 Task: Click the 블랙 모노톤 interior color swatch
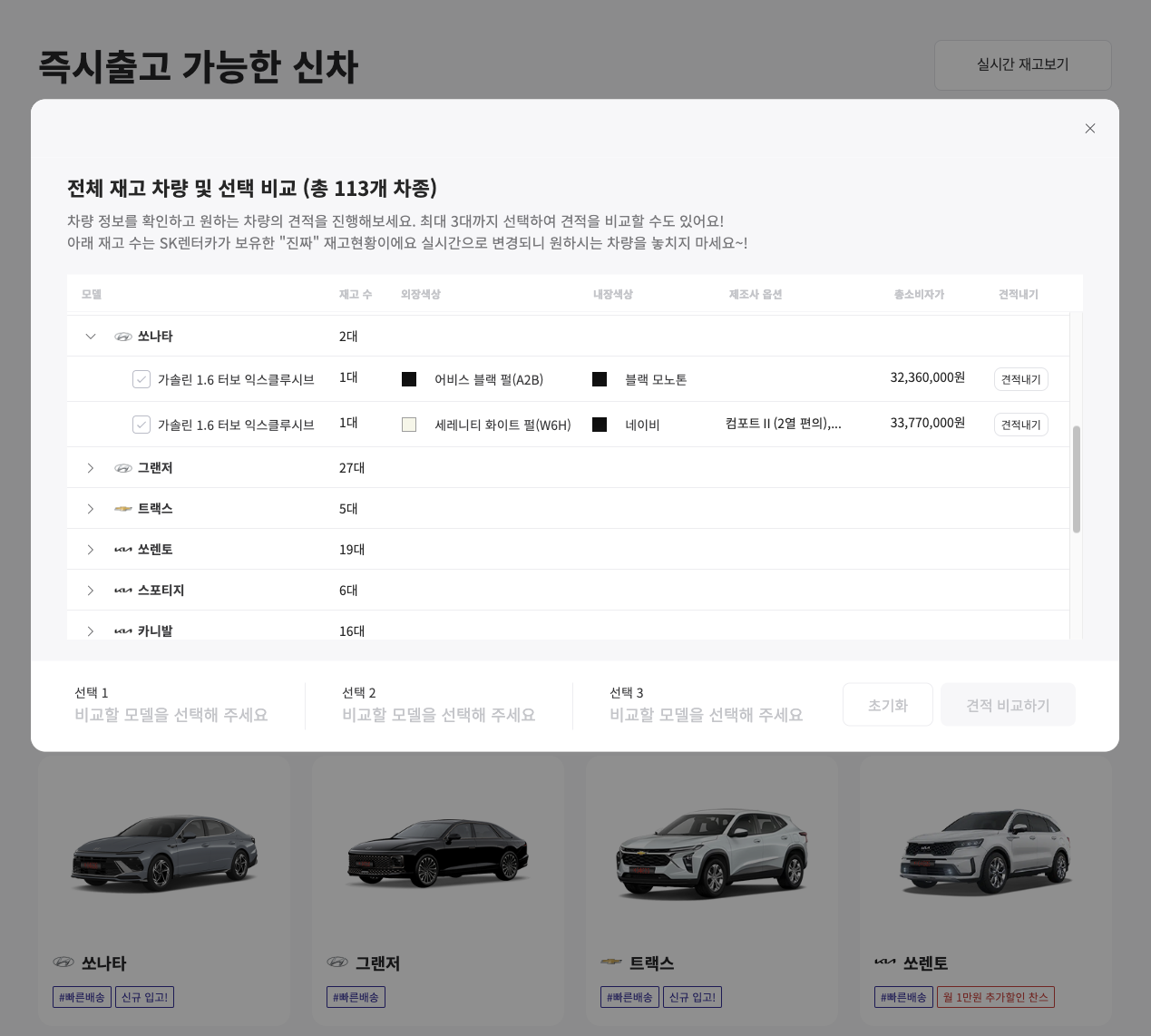tap(600, 379)
